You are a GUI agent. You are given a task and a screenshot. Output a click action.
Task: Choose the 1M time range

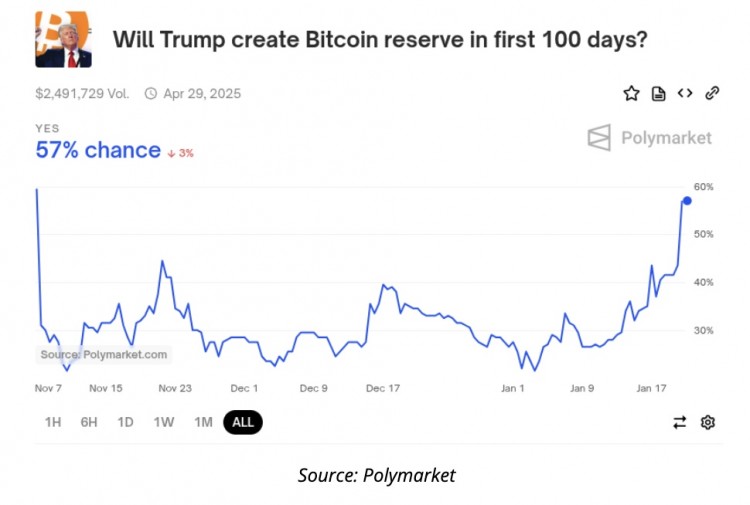[x=203, y=422]
